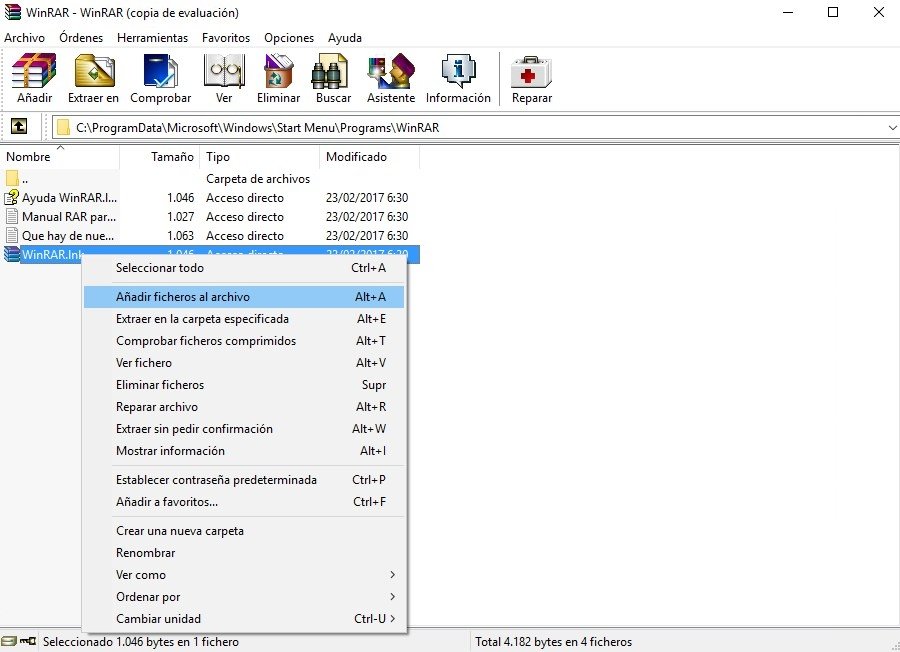Click the Comprobar toolbar icon

point(161,71)
